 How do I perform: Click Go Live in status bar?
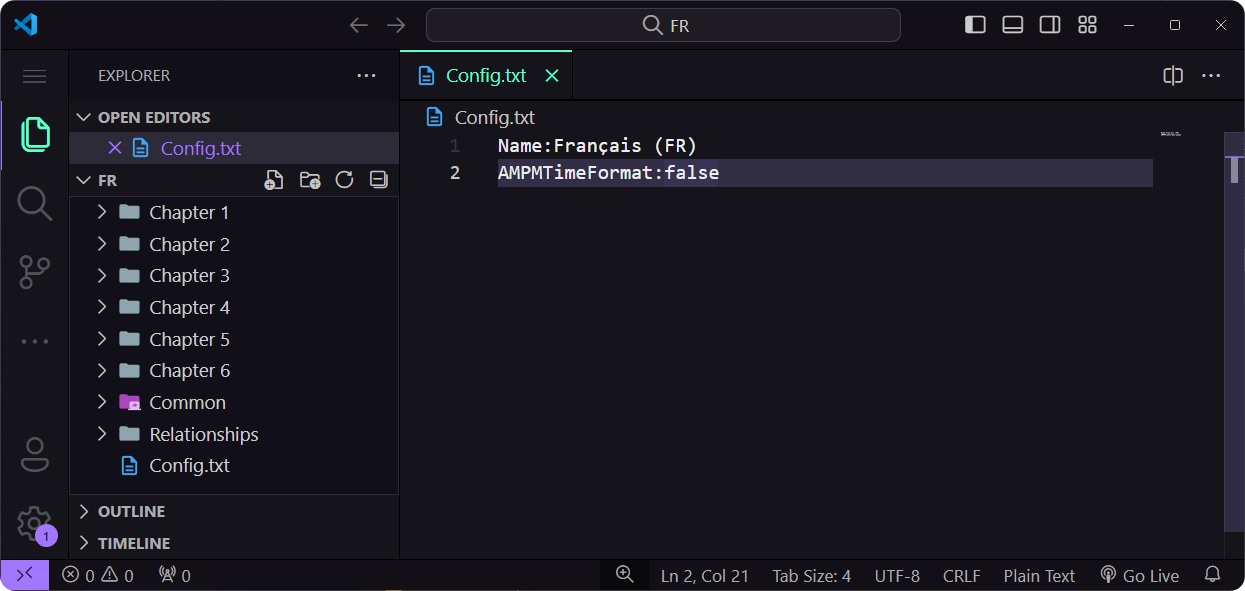1139,576
